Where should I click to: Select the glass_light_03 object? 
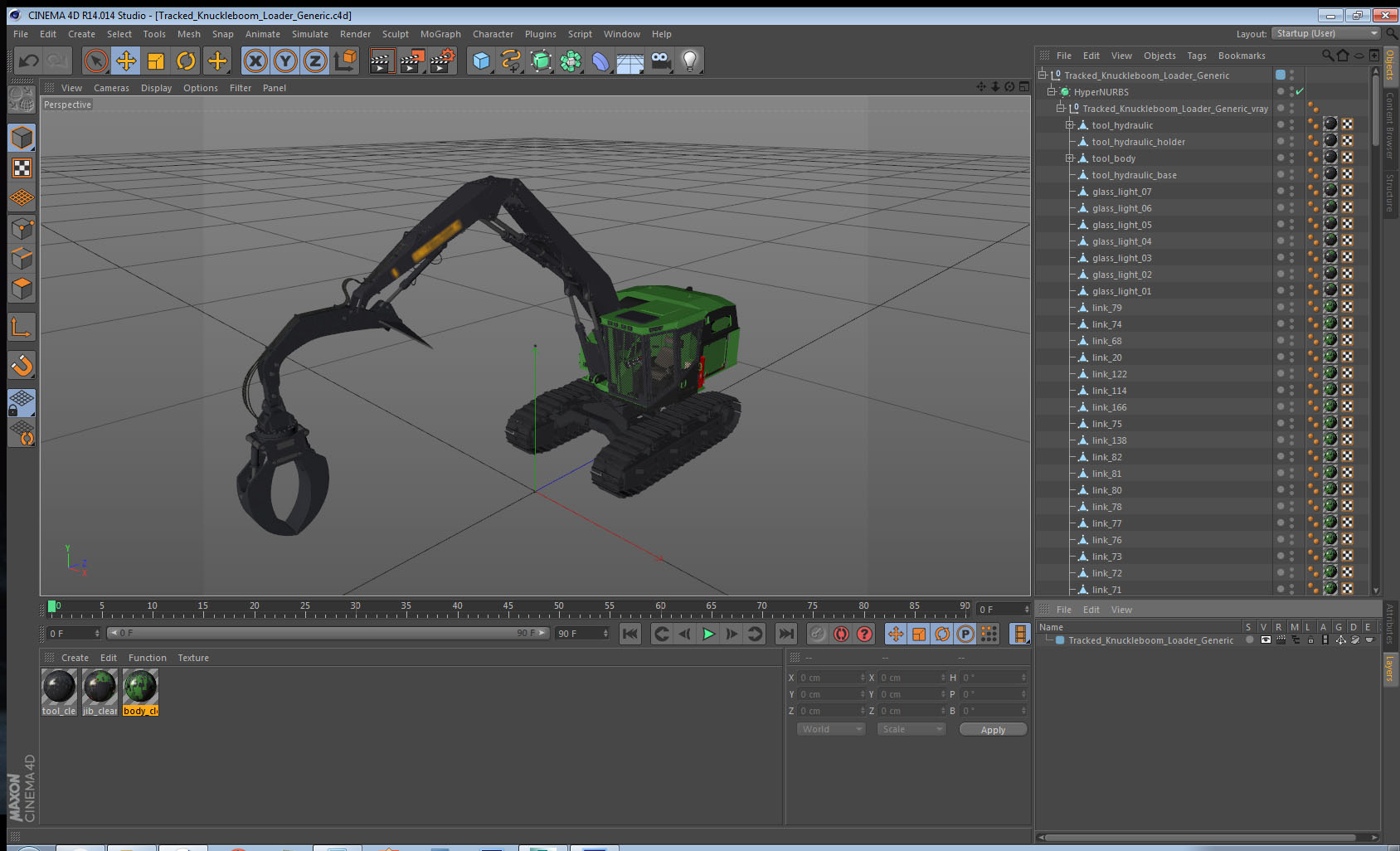pyautogui.click(x=1121, y=258)
